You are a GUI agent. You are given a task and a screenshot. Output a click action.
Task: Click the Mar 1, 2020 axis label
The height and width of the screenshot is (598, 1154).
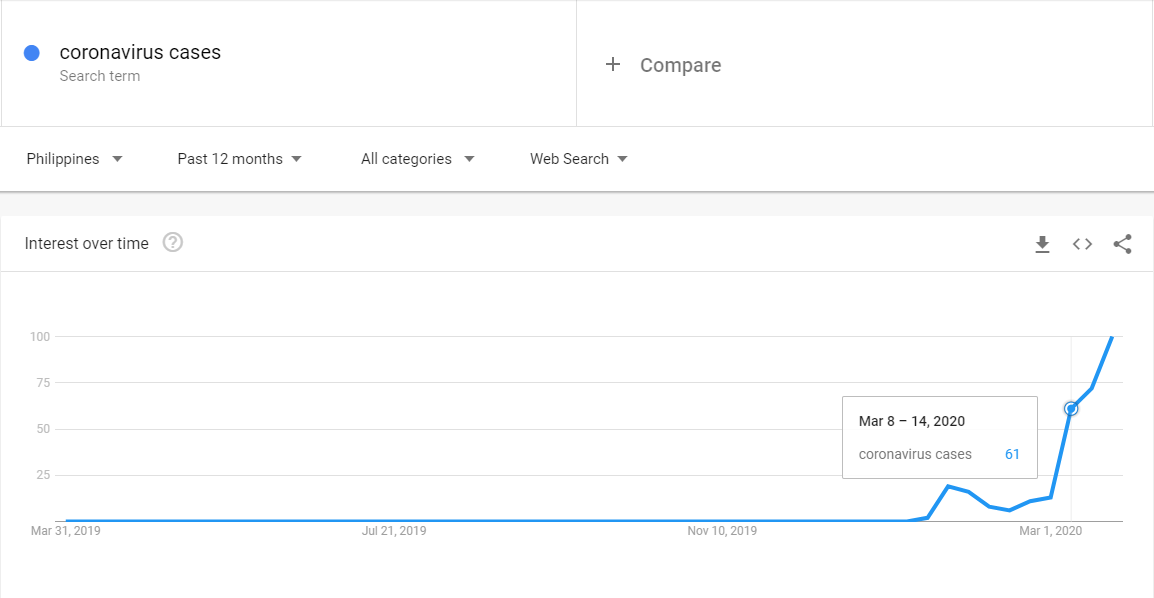1050,531
